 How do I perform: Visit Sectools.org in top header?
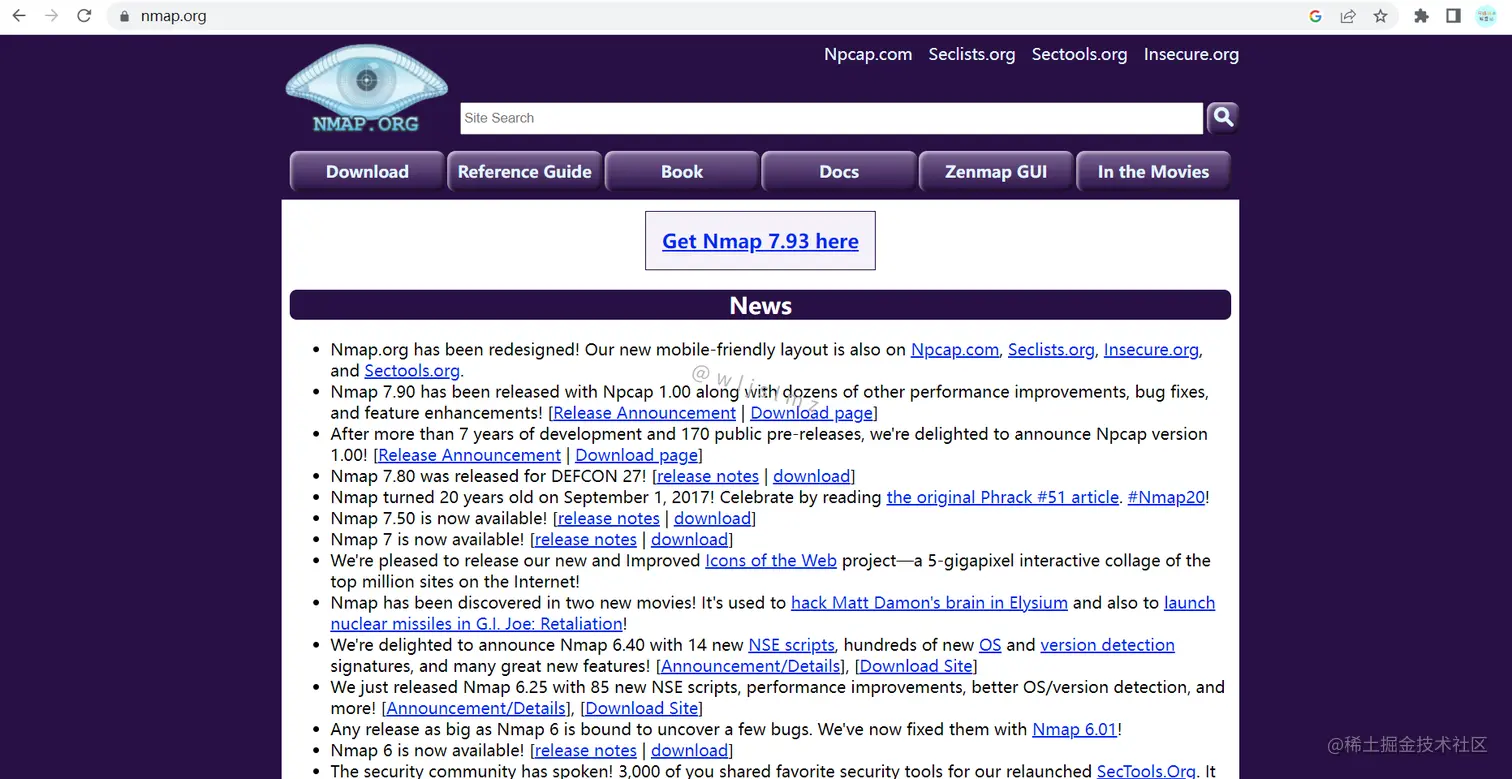click(1079, 54)
